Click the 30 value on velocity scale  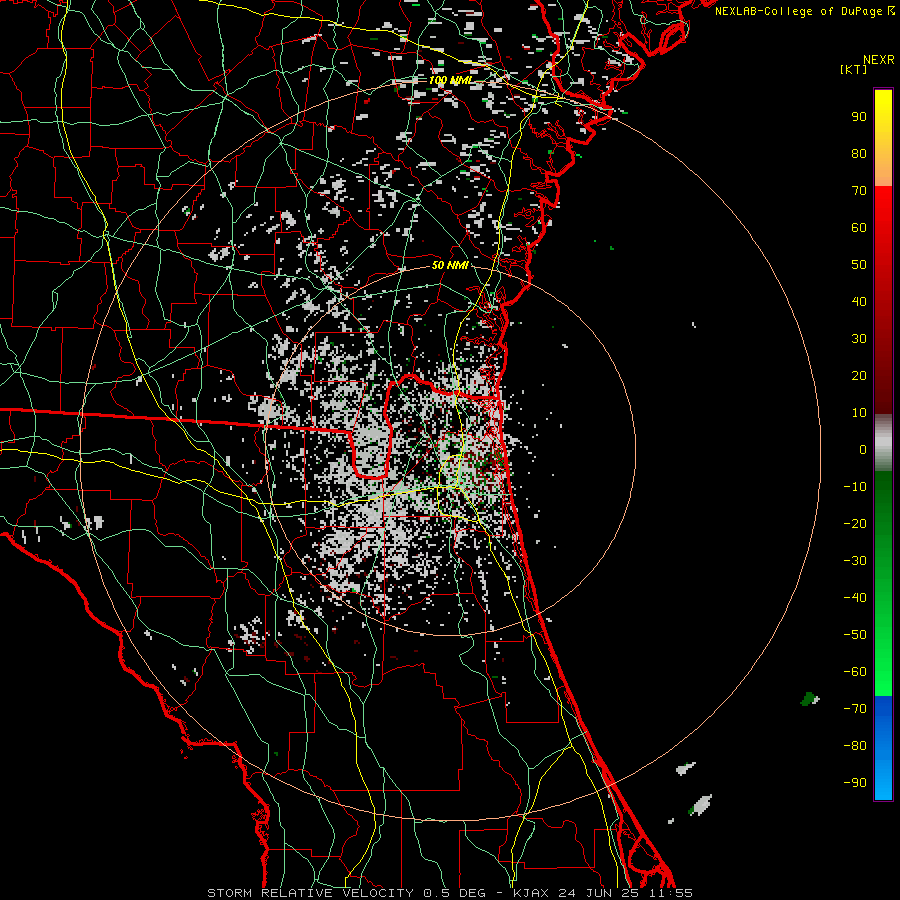859,339
